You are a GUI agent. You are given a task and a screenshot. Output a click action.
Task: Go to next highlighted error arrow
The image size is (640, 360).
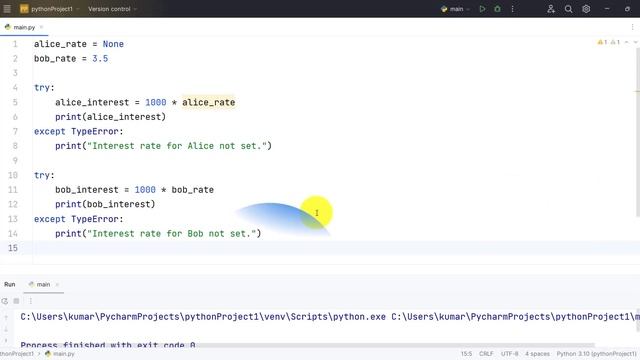tap(635, 42)
